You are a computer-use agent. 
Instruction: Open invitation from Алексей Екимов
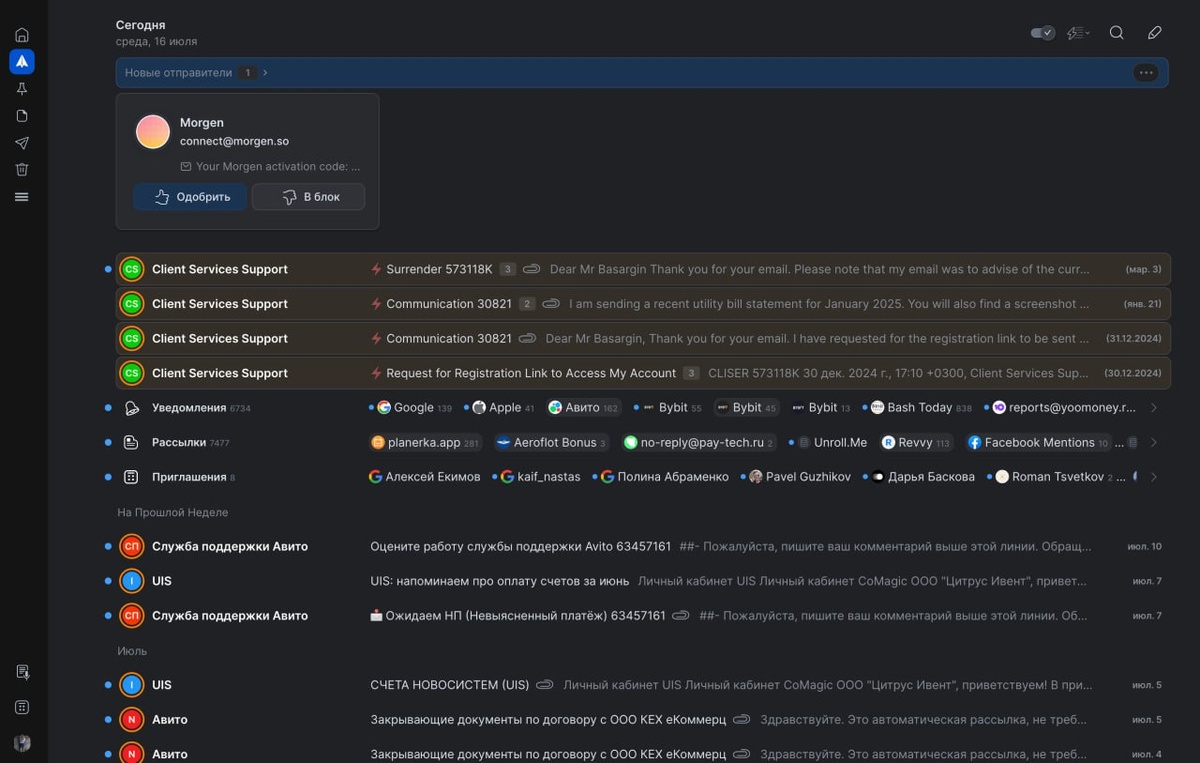[425, 477]
